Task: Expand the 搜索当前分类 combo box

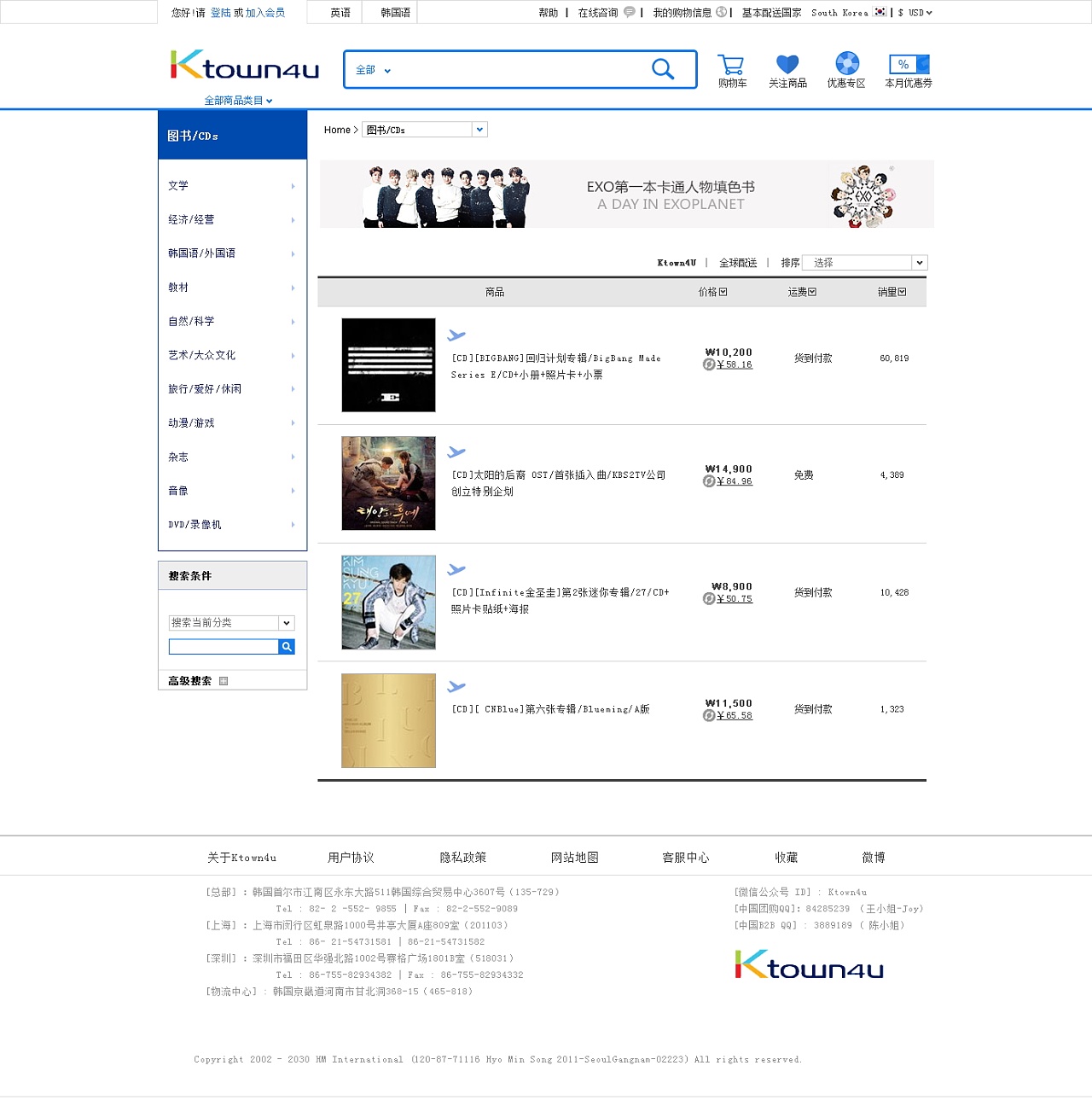Action: click(x=231, y=623)
